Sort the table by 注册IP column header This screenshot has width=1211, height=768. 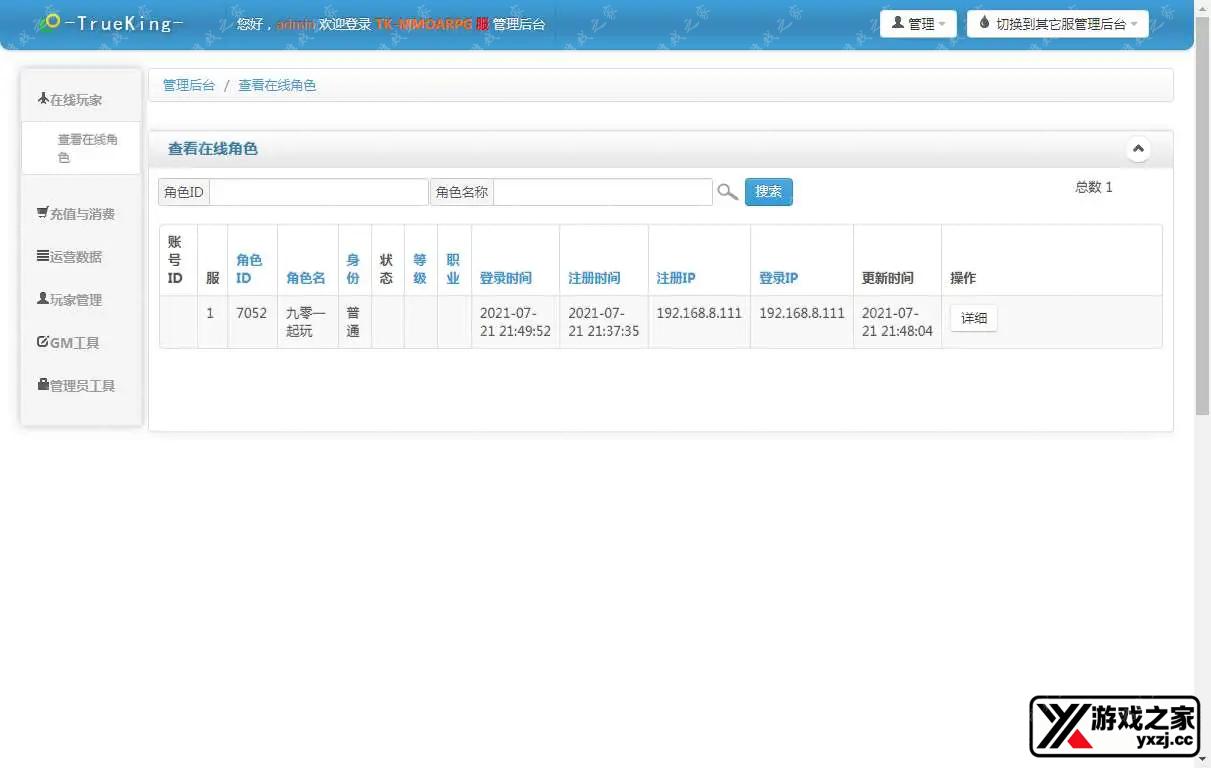(x=676, y=278)
